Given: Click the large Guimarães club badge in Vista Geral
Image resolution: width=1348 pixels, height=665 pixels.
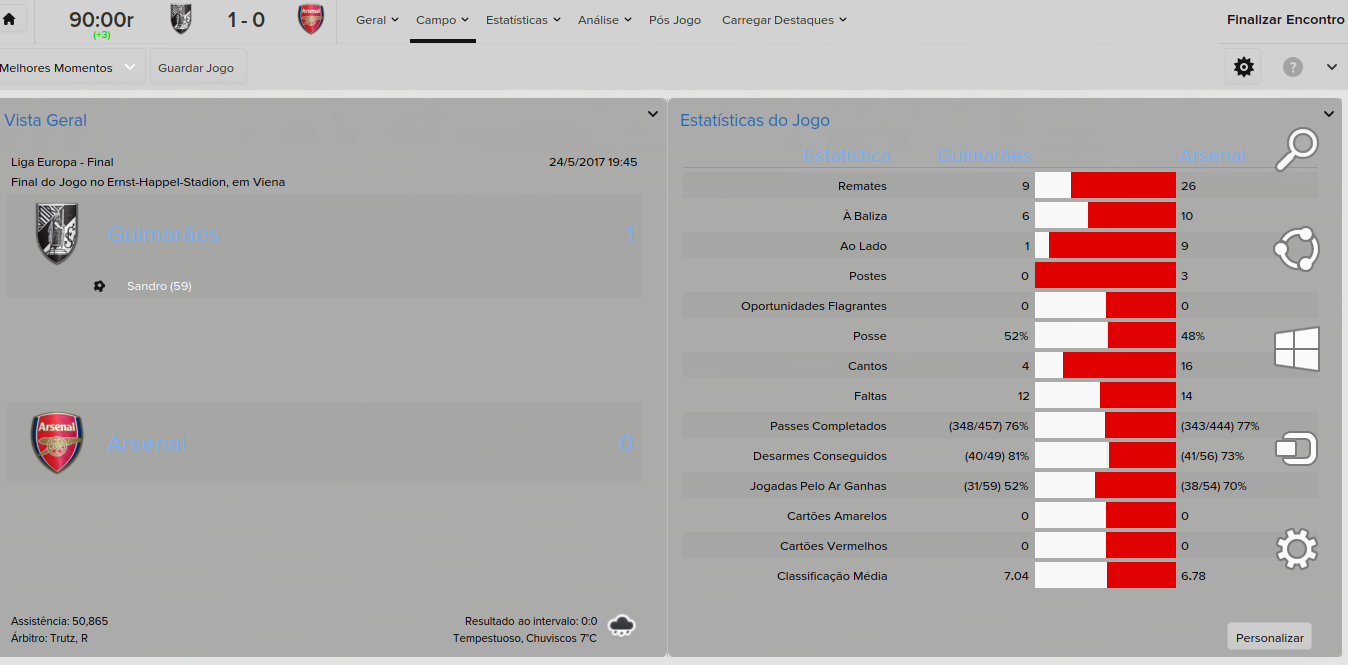Looking at the screenshot, I should 56,234.
